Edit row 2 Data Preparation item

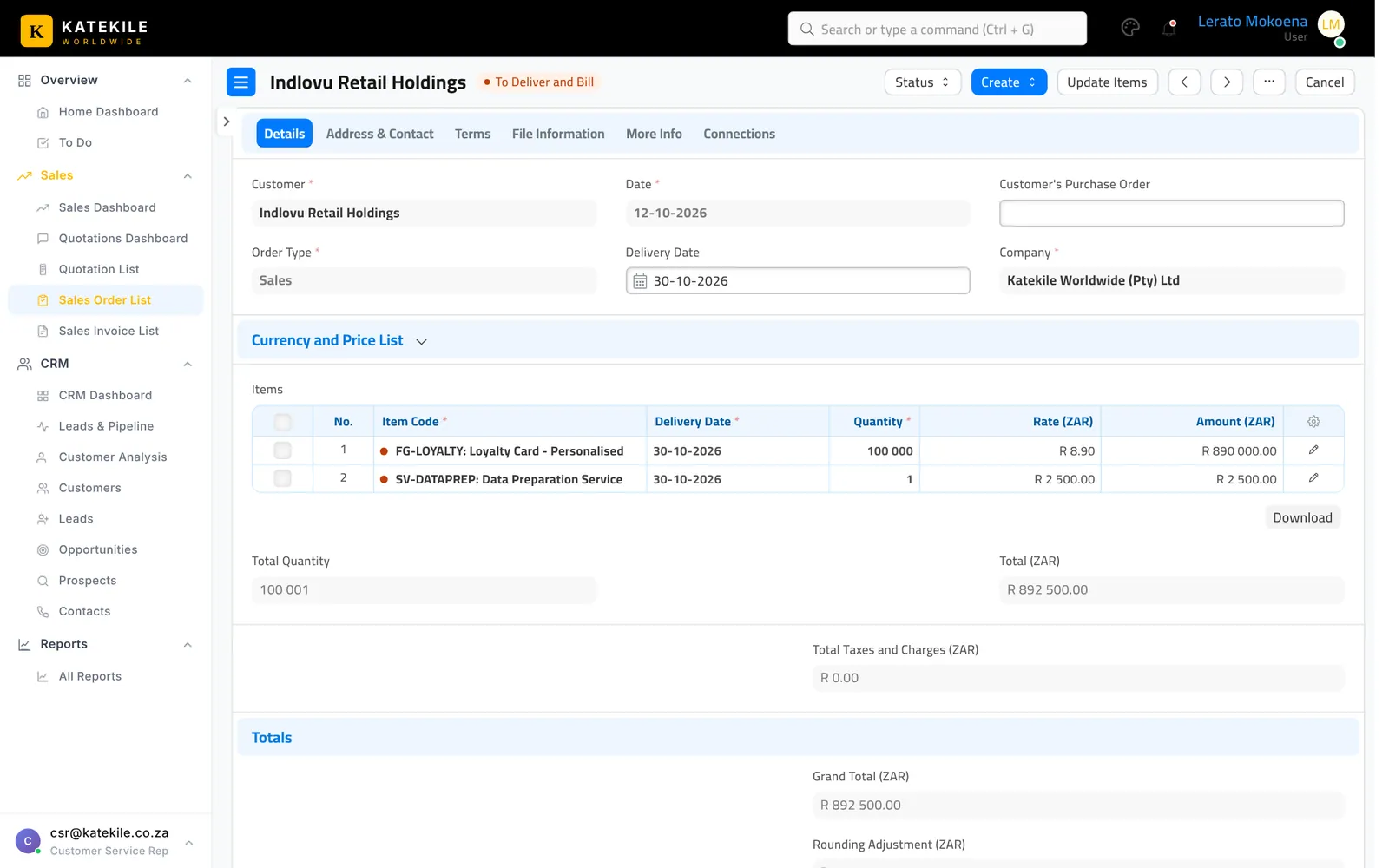pyautogui.click(x=1313, y=478)
